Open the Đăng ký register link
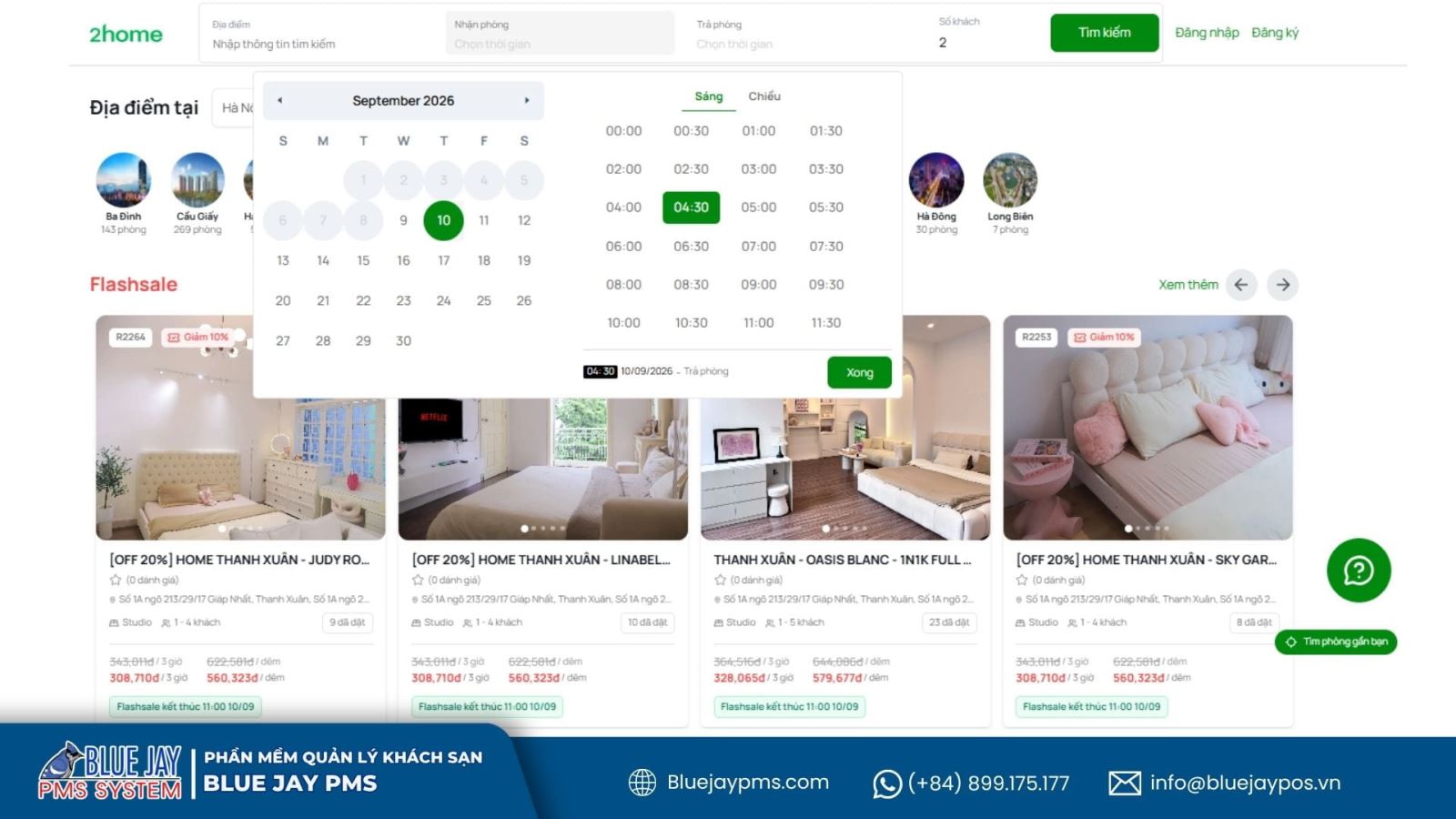1456x819 pixels. pos(1275,33)
